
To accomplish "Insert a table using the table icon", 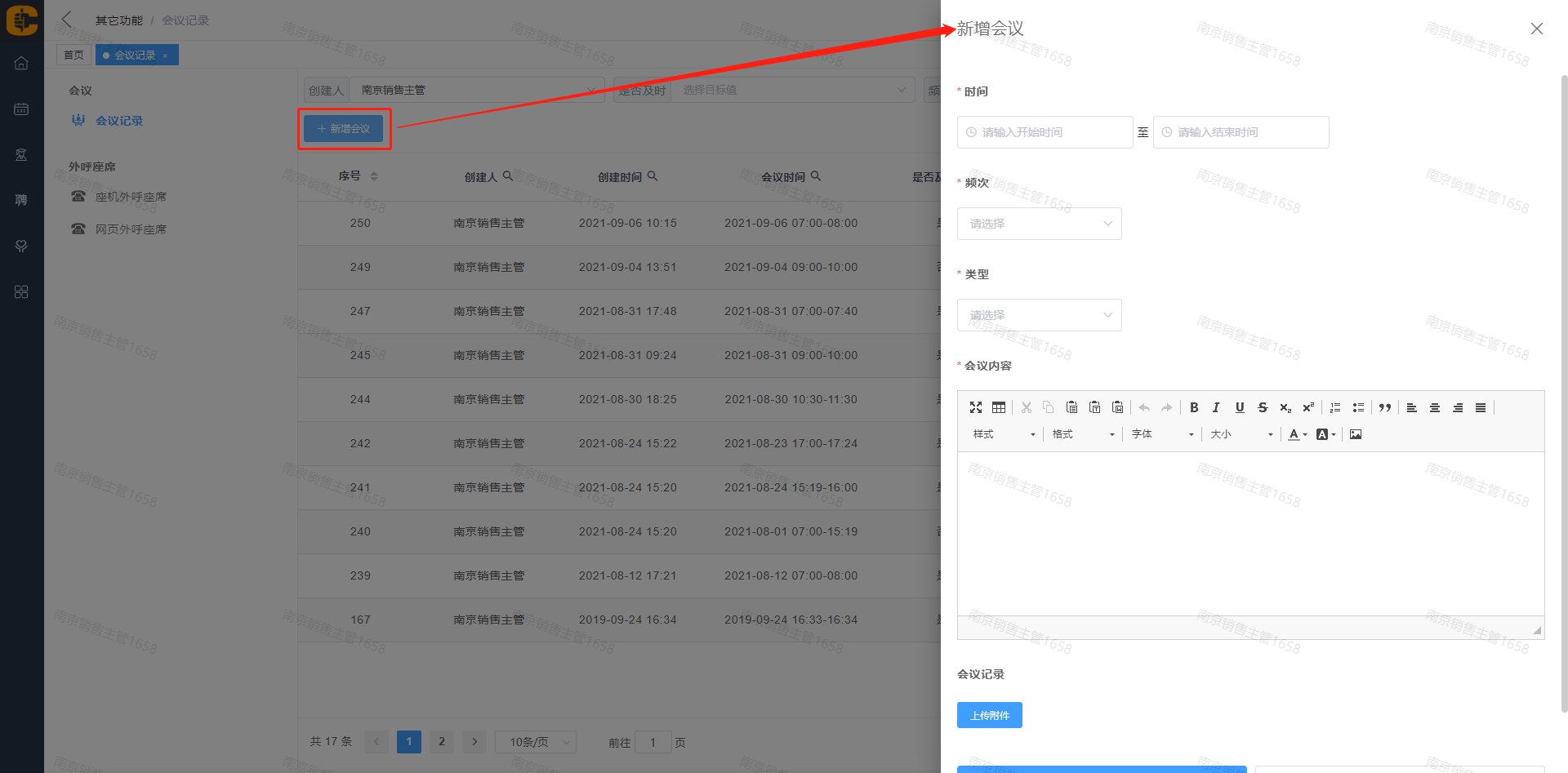I will [x=999, y=407].
